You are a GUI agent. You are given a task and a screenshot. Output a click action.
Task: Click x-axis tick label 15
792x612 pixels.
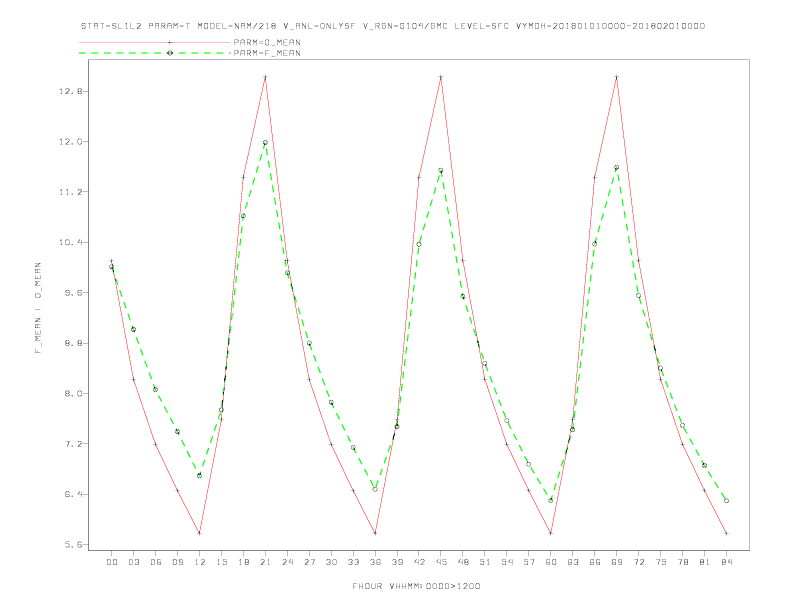(x=221, y=562)
